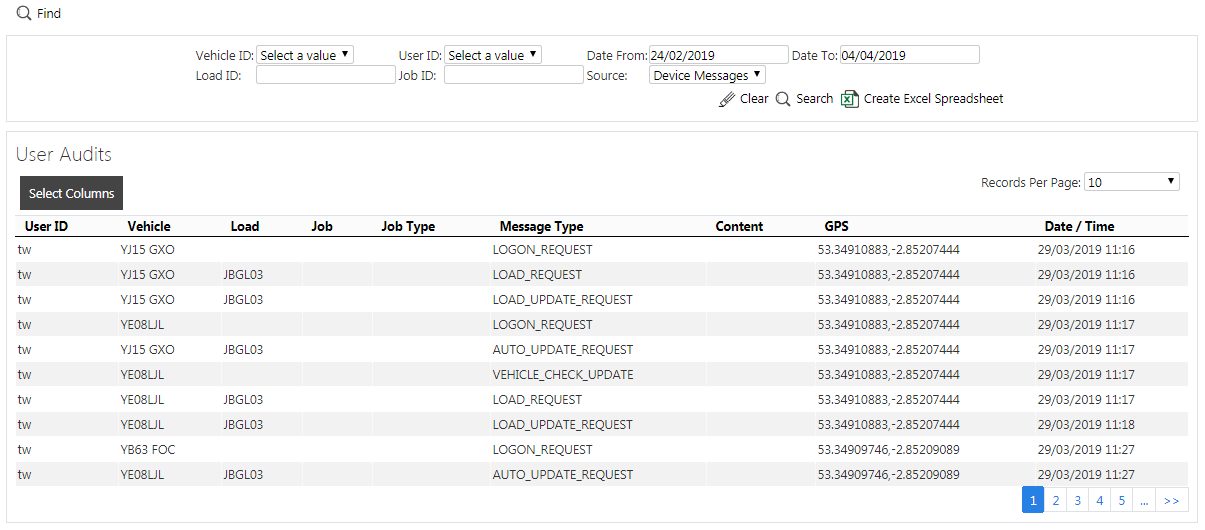Click the Excel spreadsheet icon

coord(850,99)
